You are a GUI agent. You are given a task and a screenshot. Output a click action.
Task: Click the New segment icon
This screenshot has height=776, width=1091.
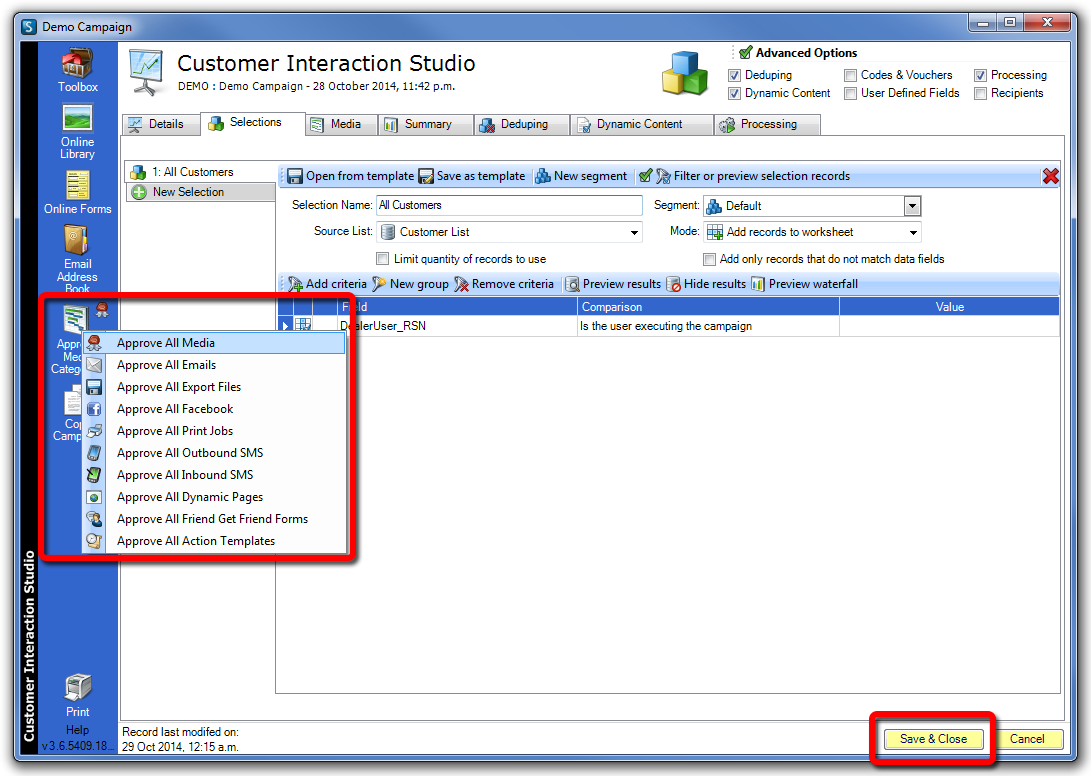543,176
